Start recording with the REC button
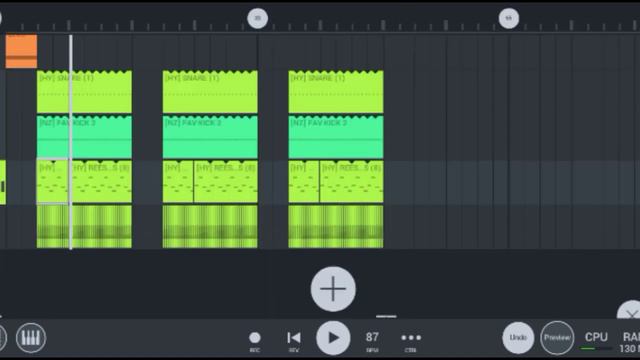This screenshot has width=640, height=360. [255, 341]
